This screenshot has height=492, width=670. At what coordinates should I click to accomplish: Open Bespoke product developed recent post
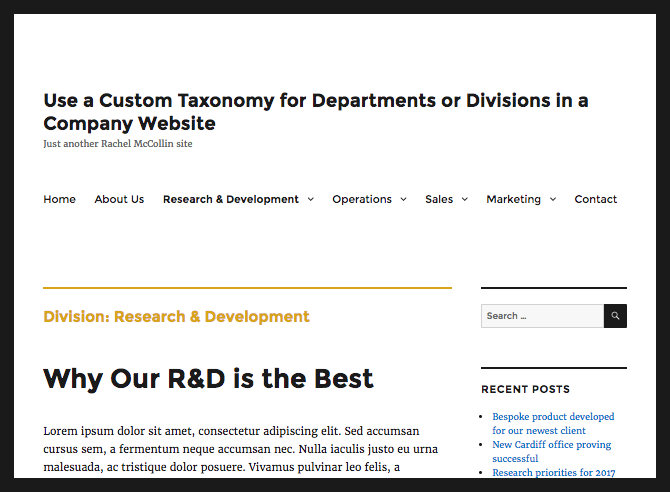(553, 423)
